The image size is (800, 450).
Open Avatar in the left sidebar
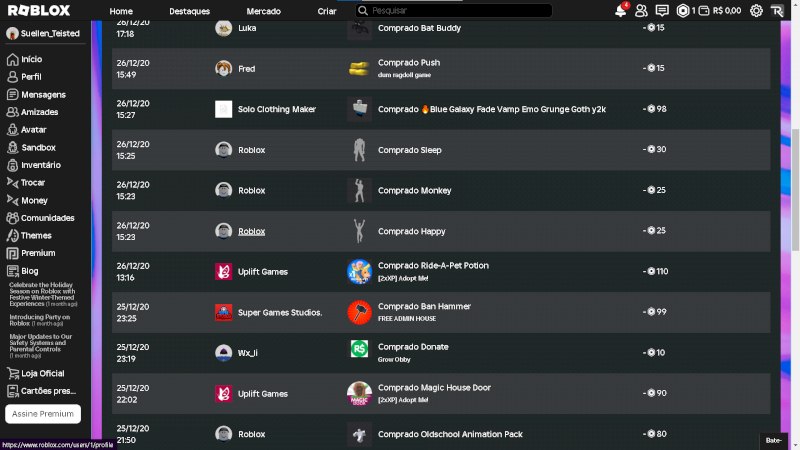(x=33, y=130)
